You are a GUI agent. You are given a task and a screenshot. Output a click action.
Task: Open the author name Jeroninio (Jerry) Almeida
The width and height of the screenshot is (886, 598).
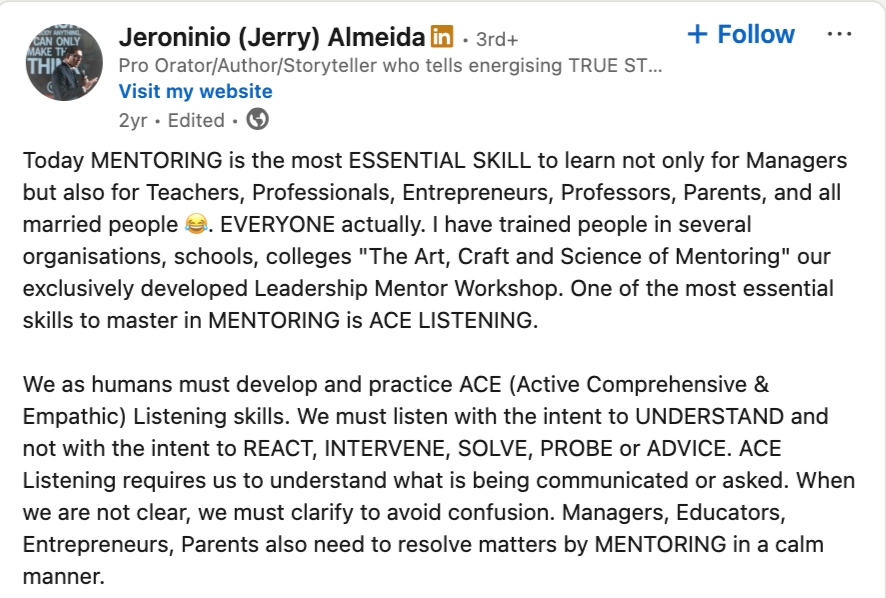[272, 37]
